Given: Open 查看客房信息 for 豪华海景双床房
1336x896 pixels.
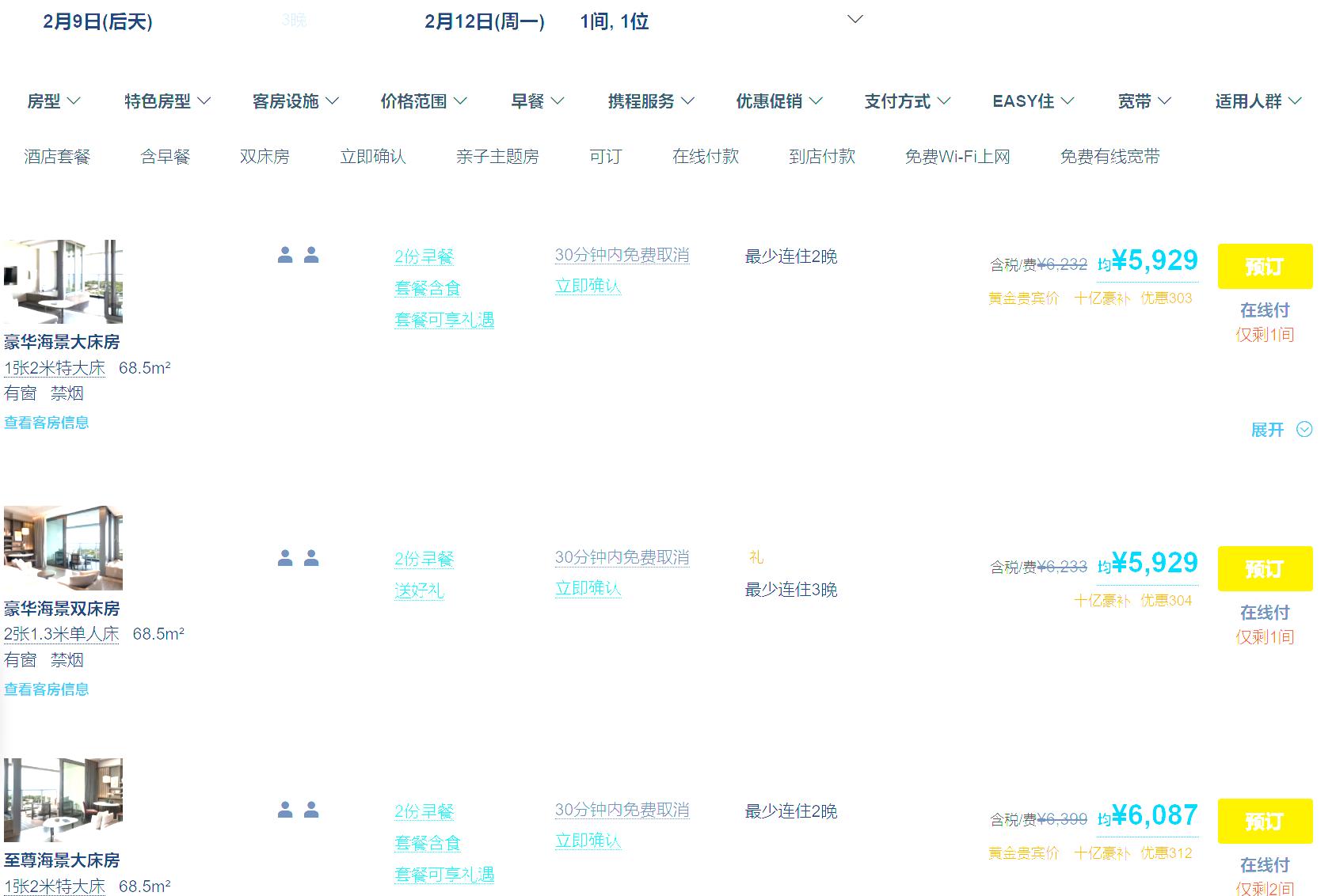Looking at the screenshot, I should (47, 689).
